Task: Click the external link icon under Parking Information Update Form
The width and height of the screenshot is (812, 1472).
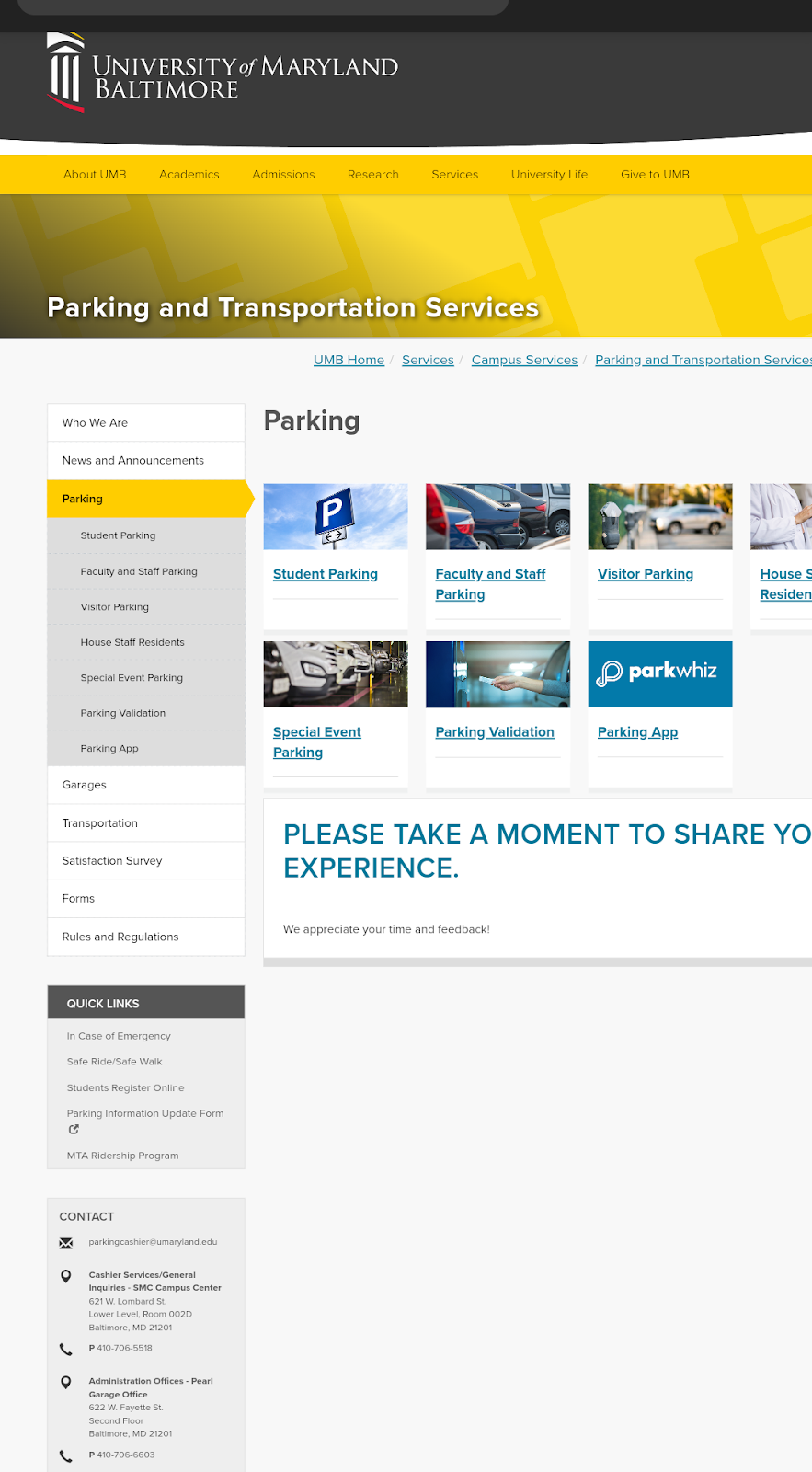Action: [x=74, y=1129]
